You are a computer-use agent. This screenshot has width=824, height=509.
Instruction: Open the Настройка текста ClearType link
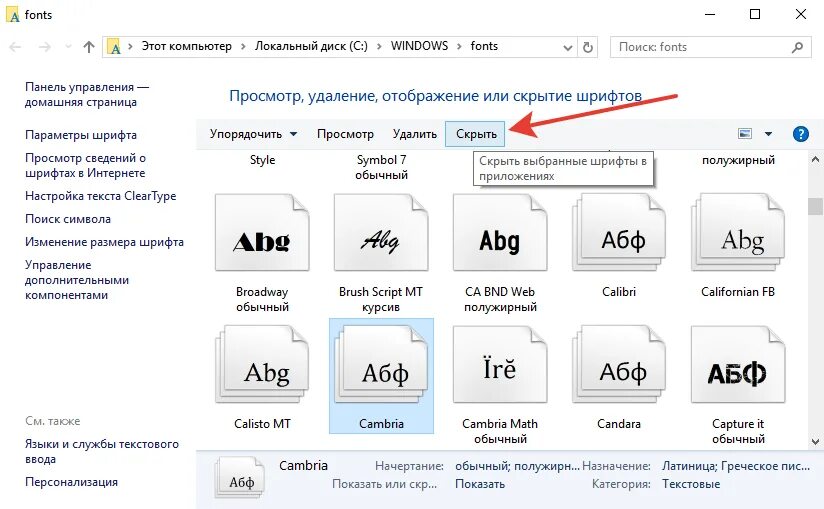(x=100, y=196)
